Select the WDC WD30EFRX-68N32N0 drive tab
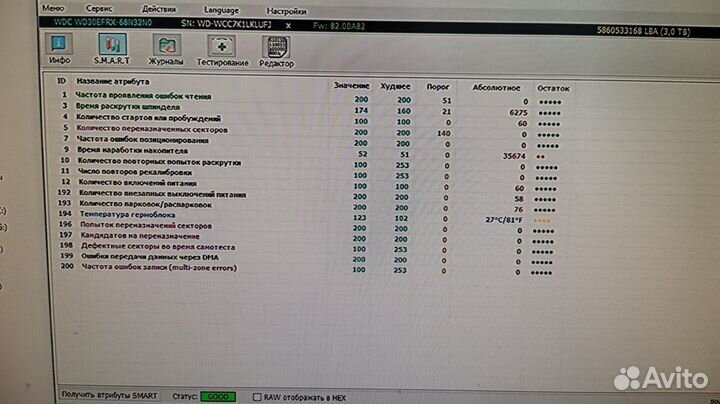Viewport: 720px width, 404px height. [x=103, y=22]
